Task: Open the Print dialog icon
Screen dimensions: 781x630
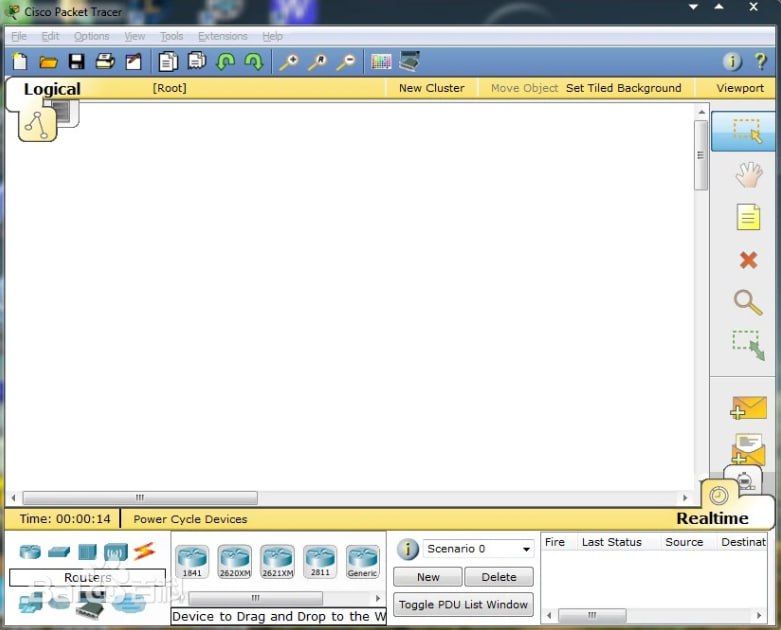Action: 104,62
